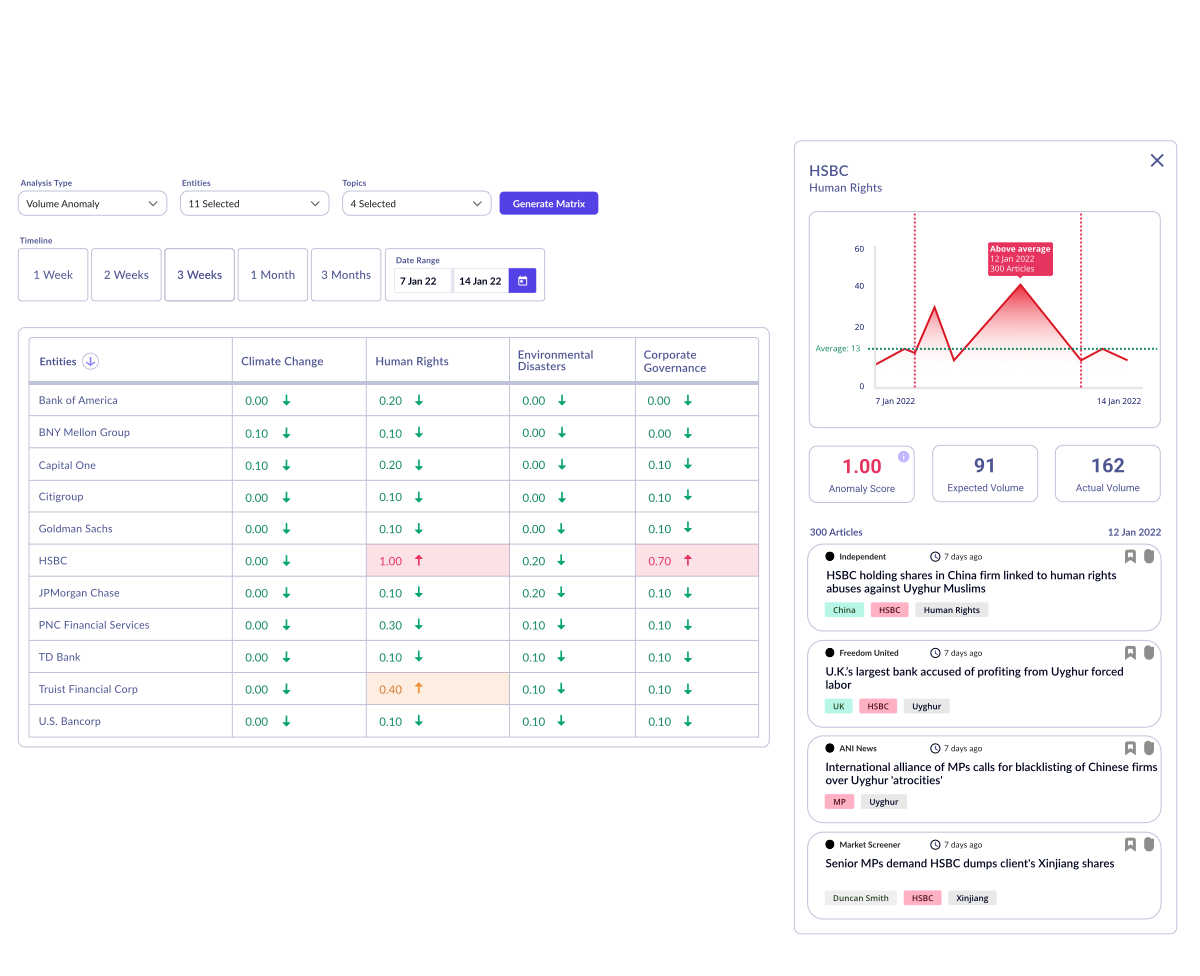This screenshot has width=1200, height=976.
Task: Bookmark the ANI News article
Action: pos(1130,748)
